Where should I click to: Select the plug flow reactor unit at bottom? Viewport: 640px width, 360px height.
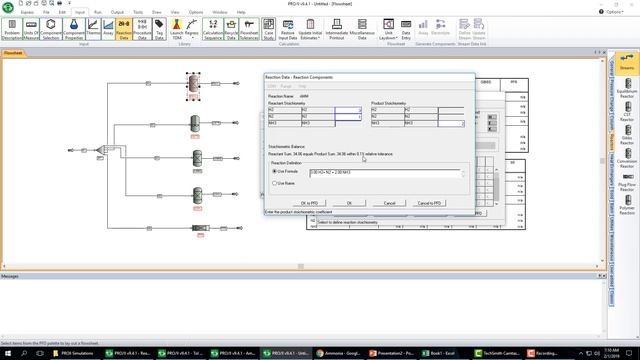(x=200, y=228)
